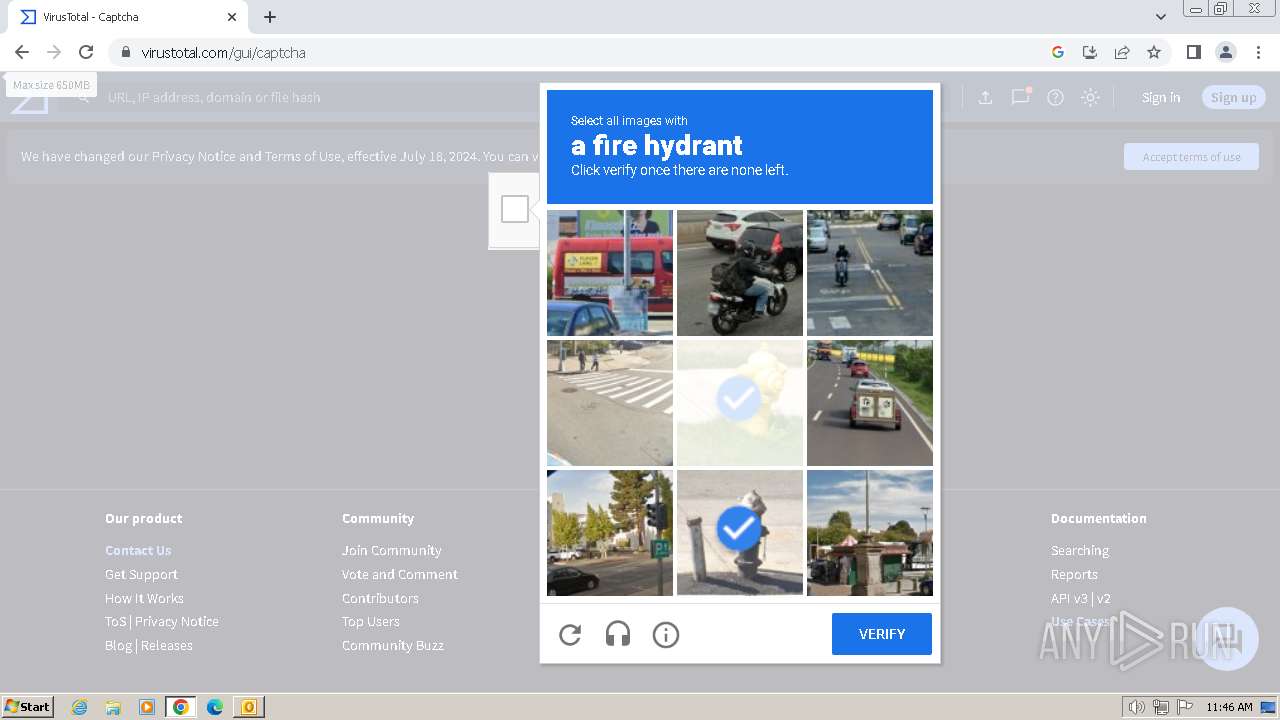View site information lock icon
Screen dimensions: 1280x720
coord(125,52)
